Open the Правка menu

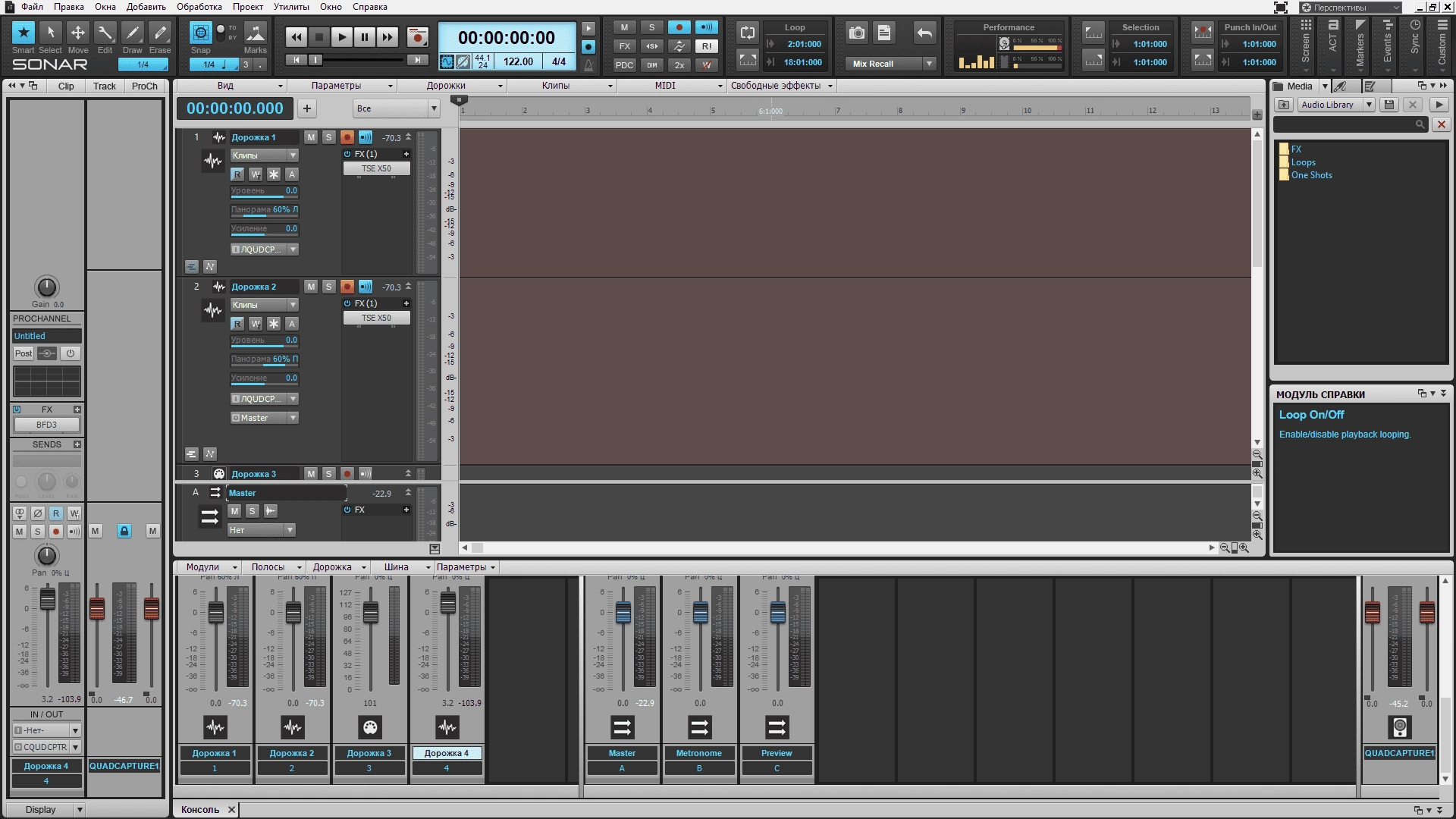(69, 7)
